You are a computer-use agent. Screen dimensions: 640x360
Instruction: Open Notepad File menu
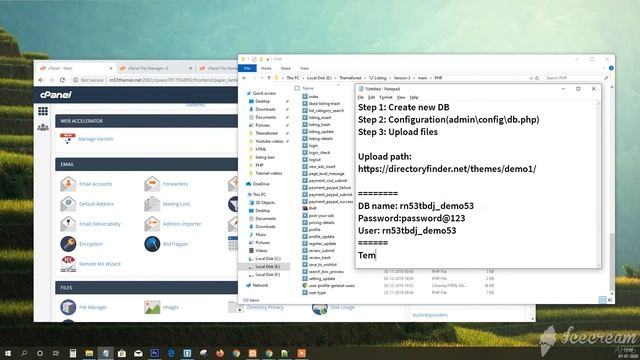(361, 97)
